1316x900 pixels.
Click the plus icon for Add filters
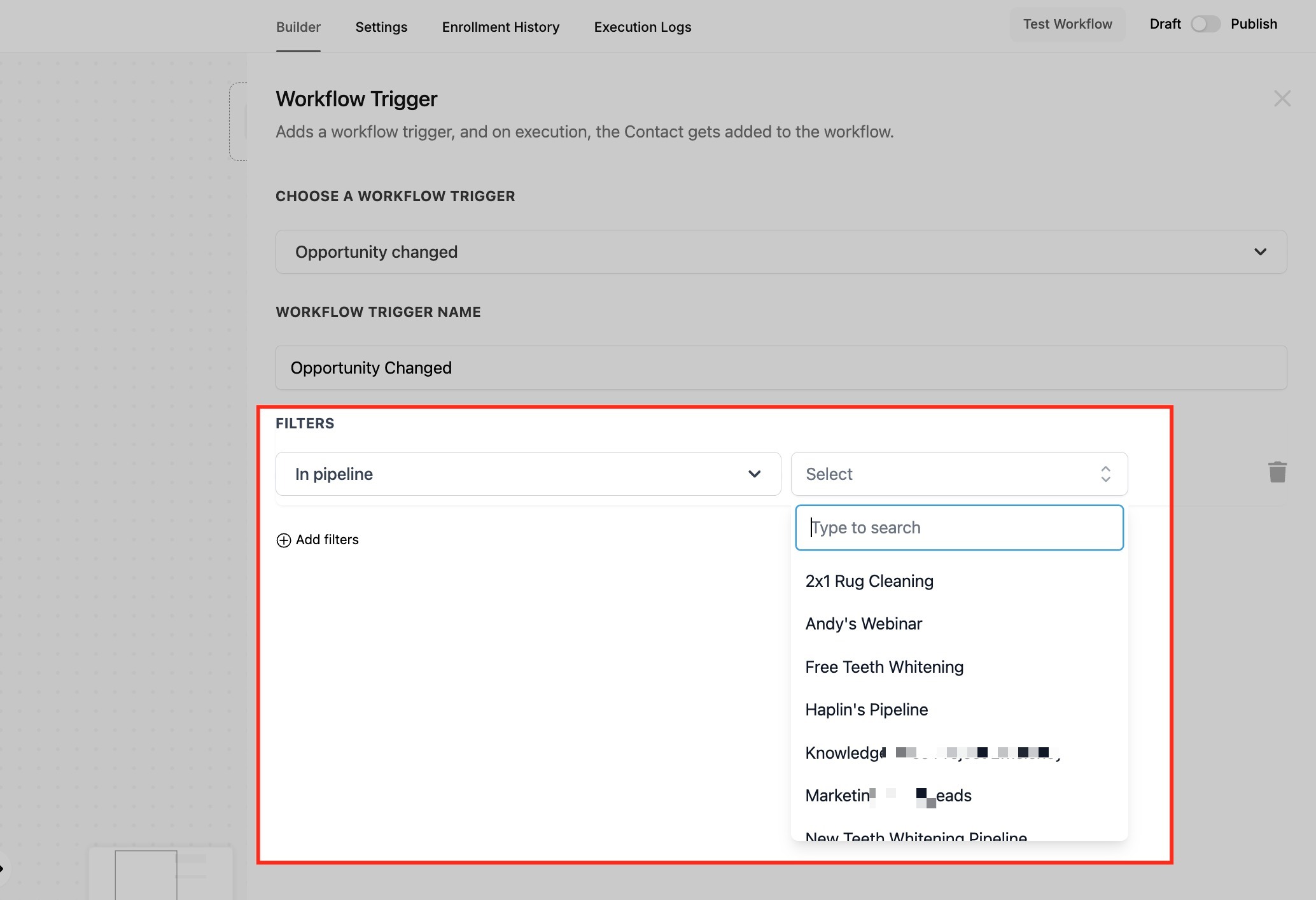pos(284,540)
